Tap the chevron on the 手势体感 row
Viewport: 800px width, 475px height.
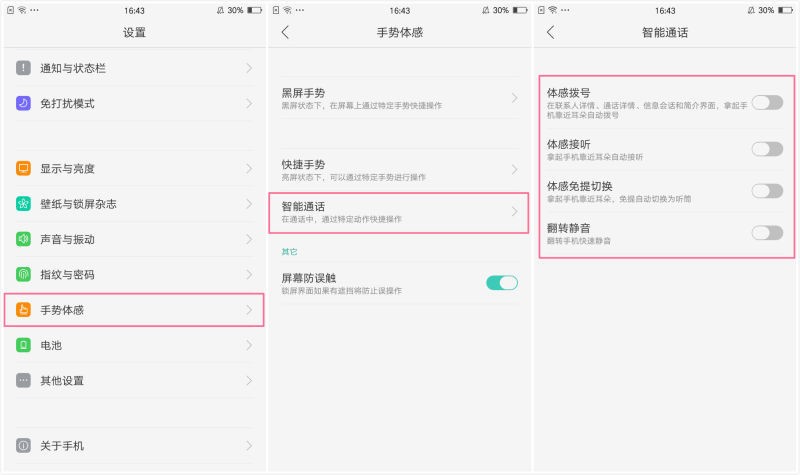(x=249, y=310)
